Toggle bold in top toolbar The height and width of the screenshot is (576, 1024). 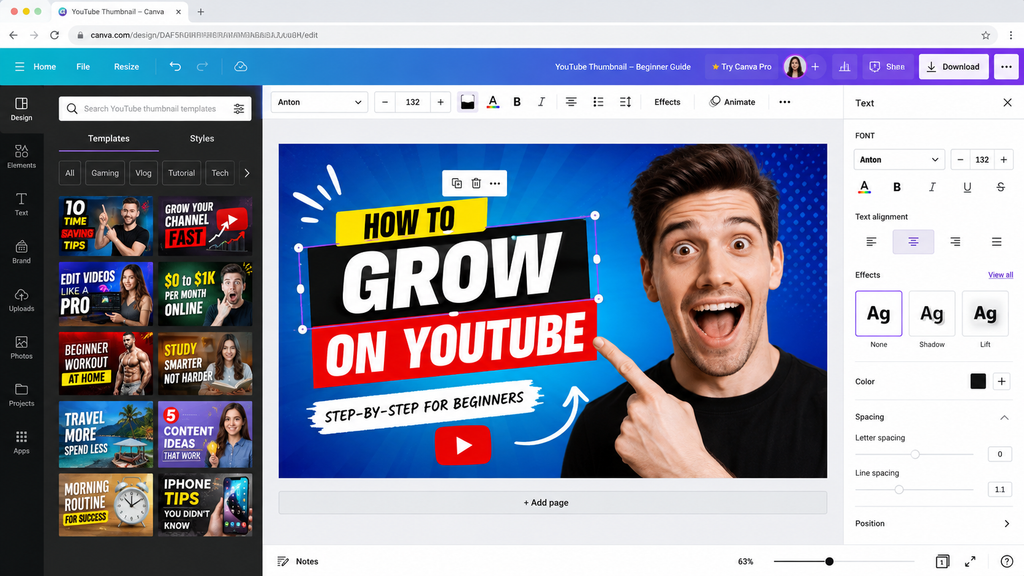(517, 102)
